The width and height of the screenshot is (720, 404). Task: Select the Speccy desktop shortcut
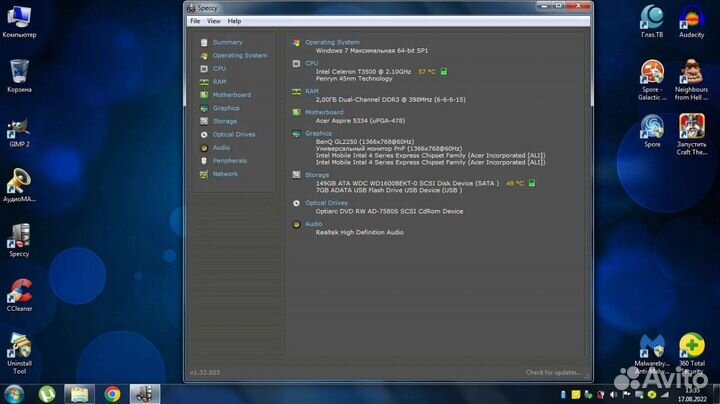(19, 240)
